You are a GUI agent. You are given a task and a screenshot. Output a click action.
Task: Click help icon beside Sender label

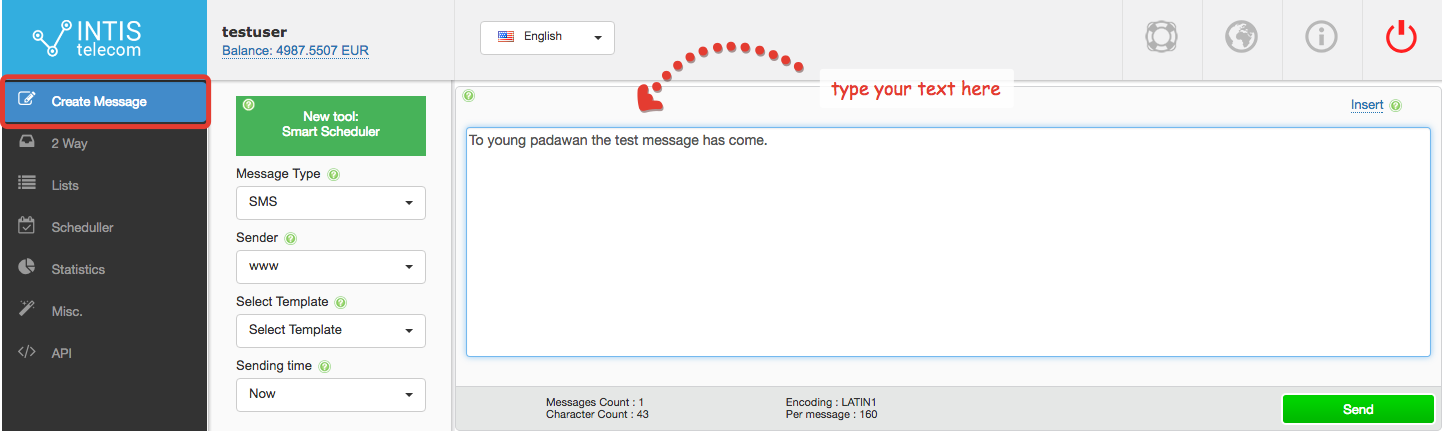pos(291,239)
